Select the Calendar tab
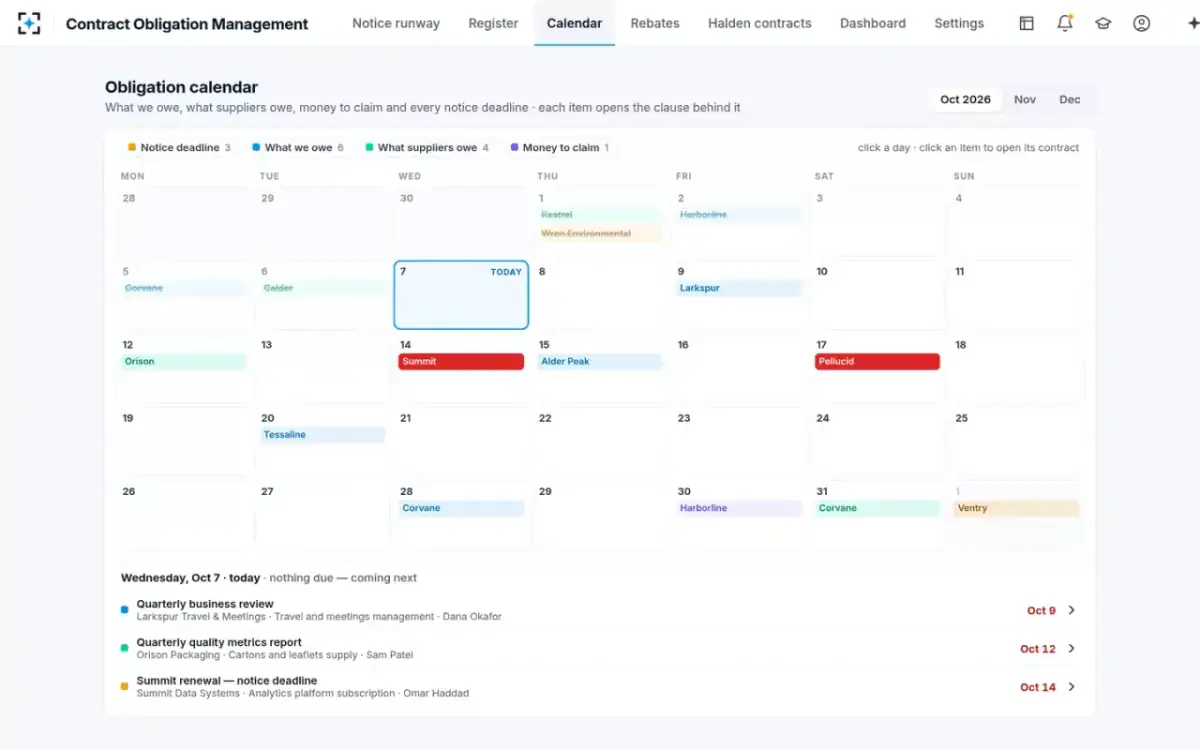This screenshot has width=1200, height=750. point(574,23)
